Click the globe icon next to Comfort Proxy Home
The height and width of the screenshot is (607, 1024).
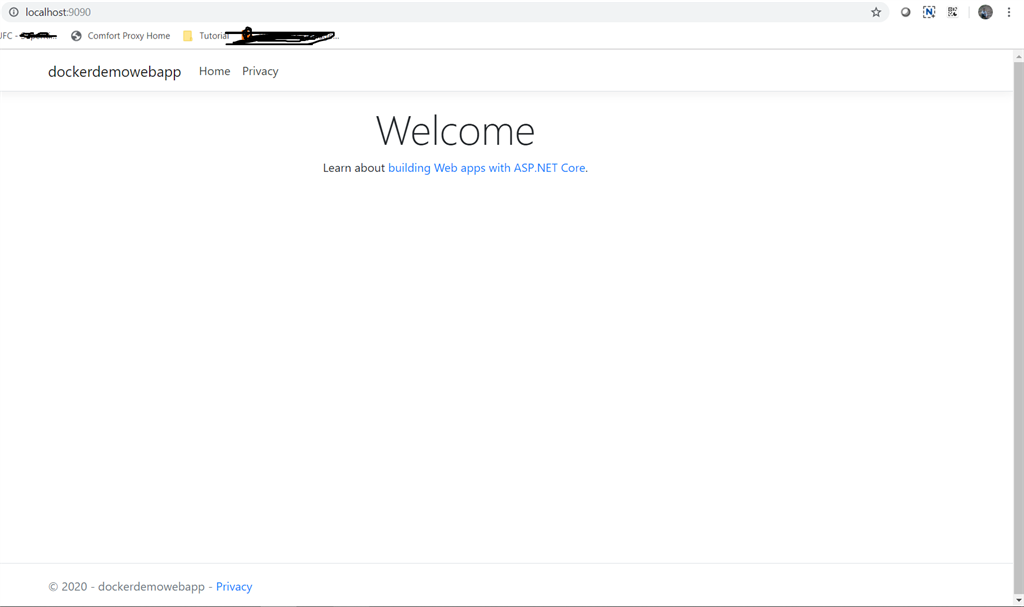coord(77,35)
